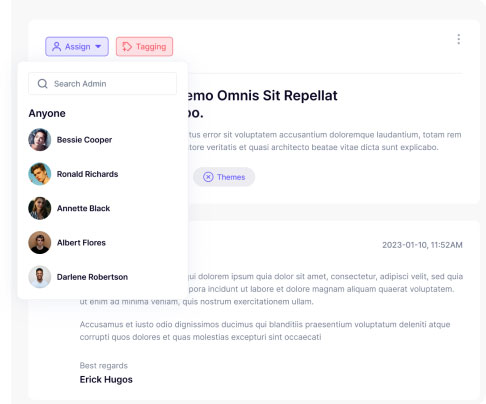Assign to Annette Black
Viewport: 486px width, 404px height.
click(x=83, y=208)
